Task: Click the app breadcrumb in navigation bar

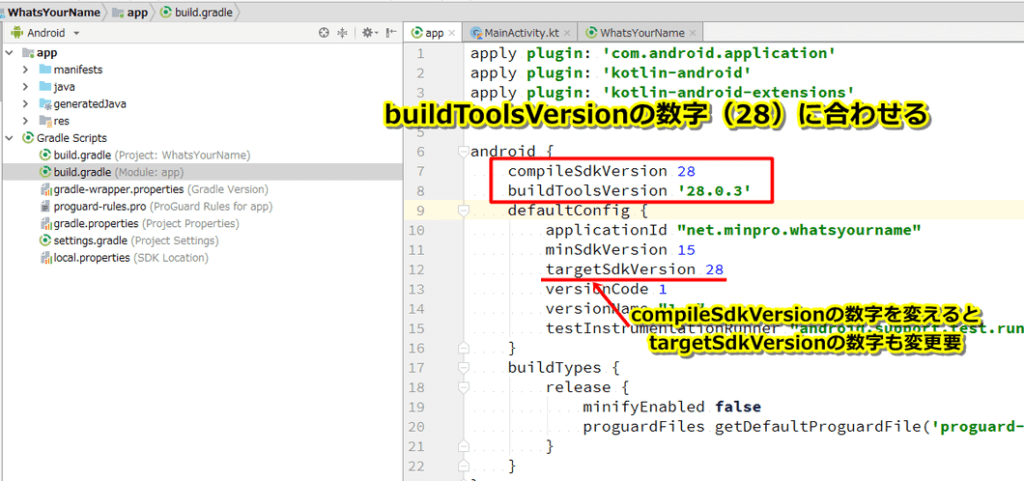Action: 137,11
